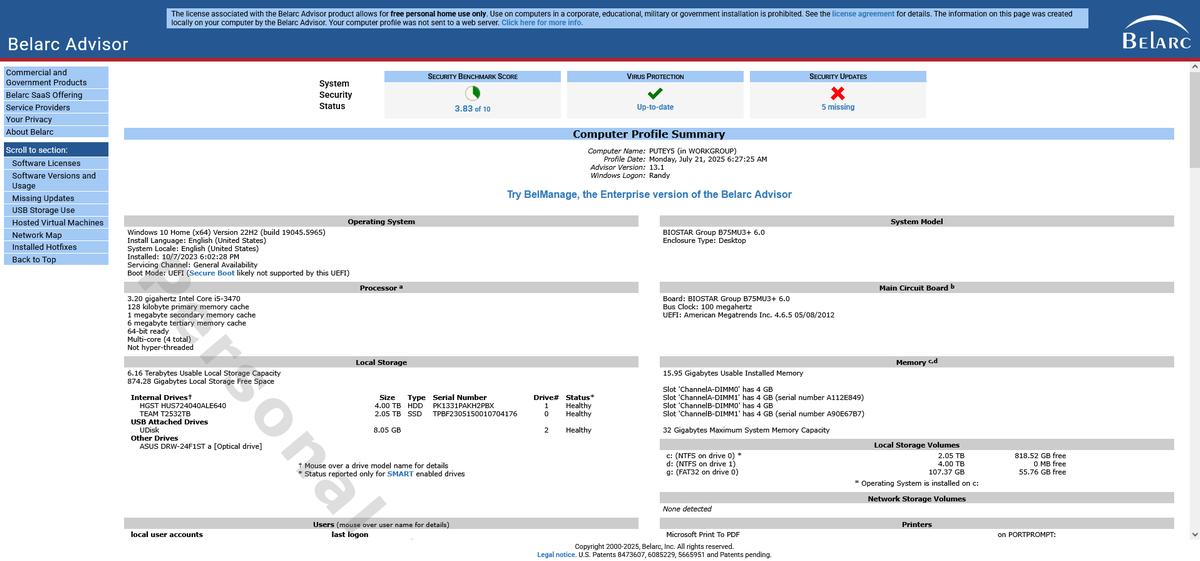
Task: Click the Virus Protection header
Action: click(x=655, y=76)
